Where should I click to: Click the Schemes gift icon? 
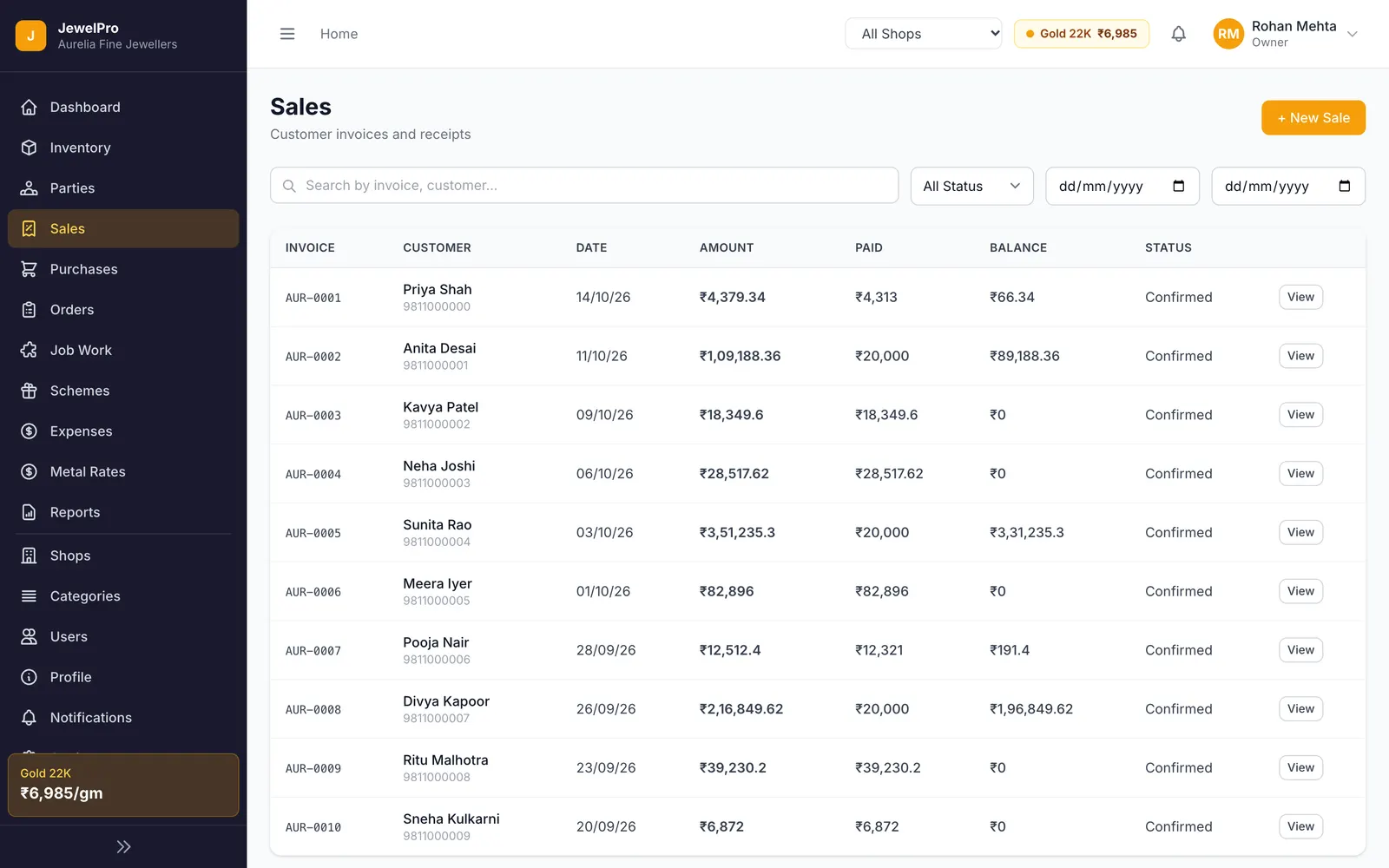[29, 391]
